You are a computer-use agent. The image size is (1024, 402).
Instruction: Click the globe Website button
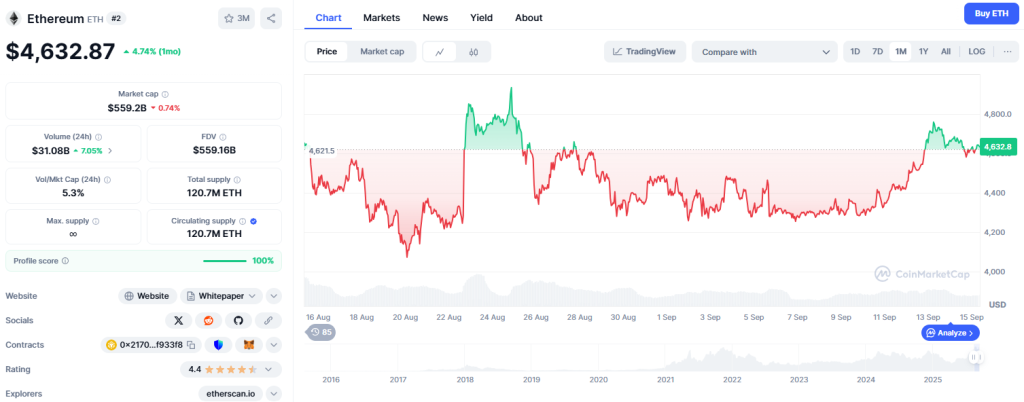tap(148, 296)
